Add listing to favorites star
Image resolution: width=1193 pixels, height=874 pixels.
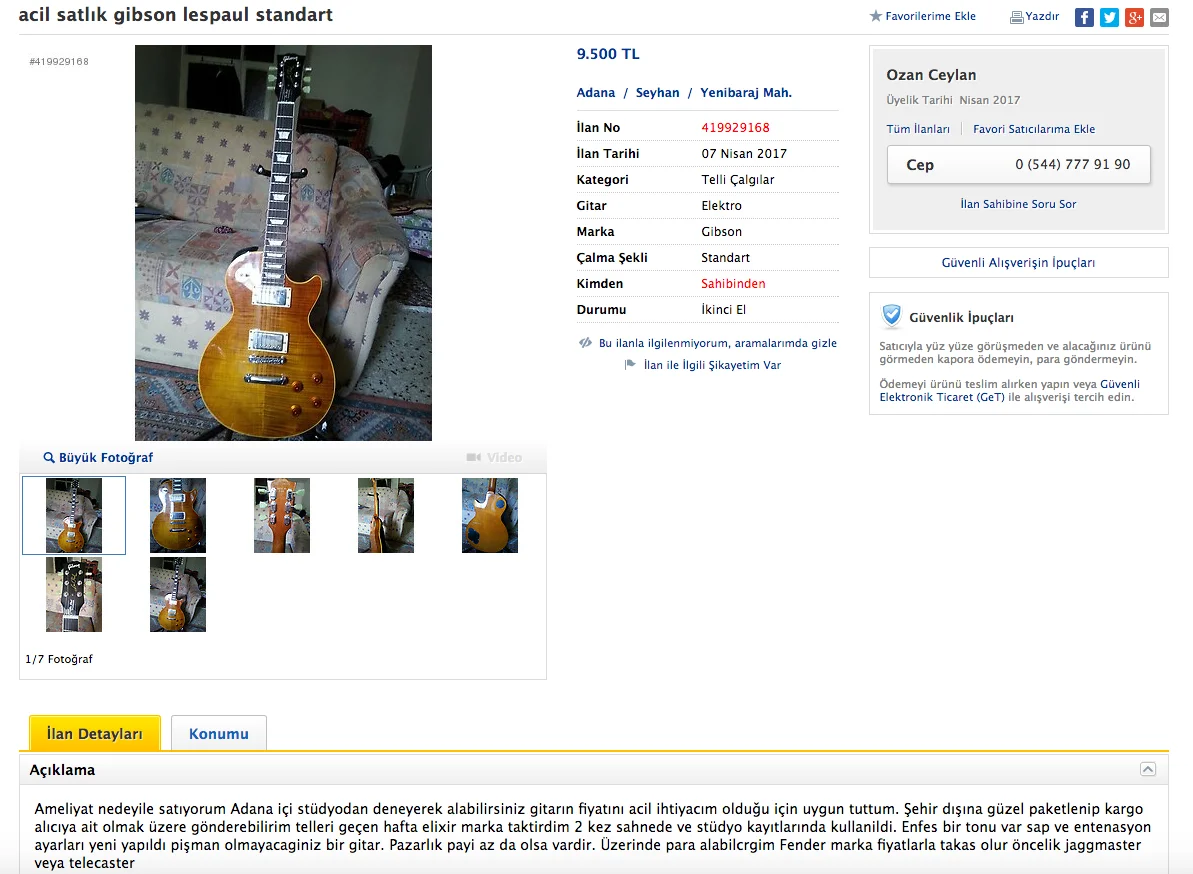coord(876,16)
